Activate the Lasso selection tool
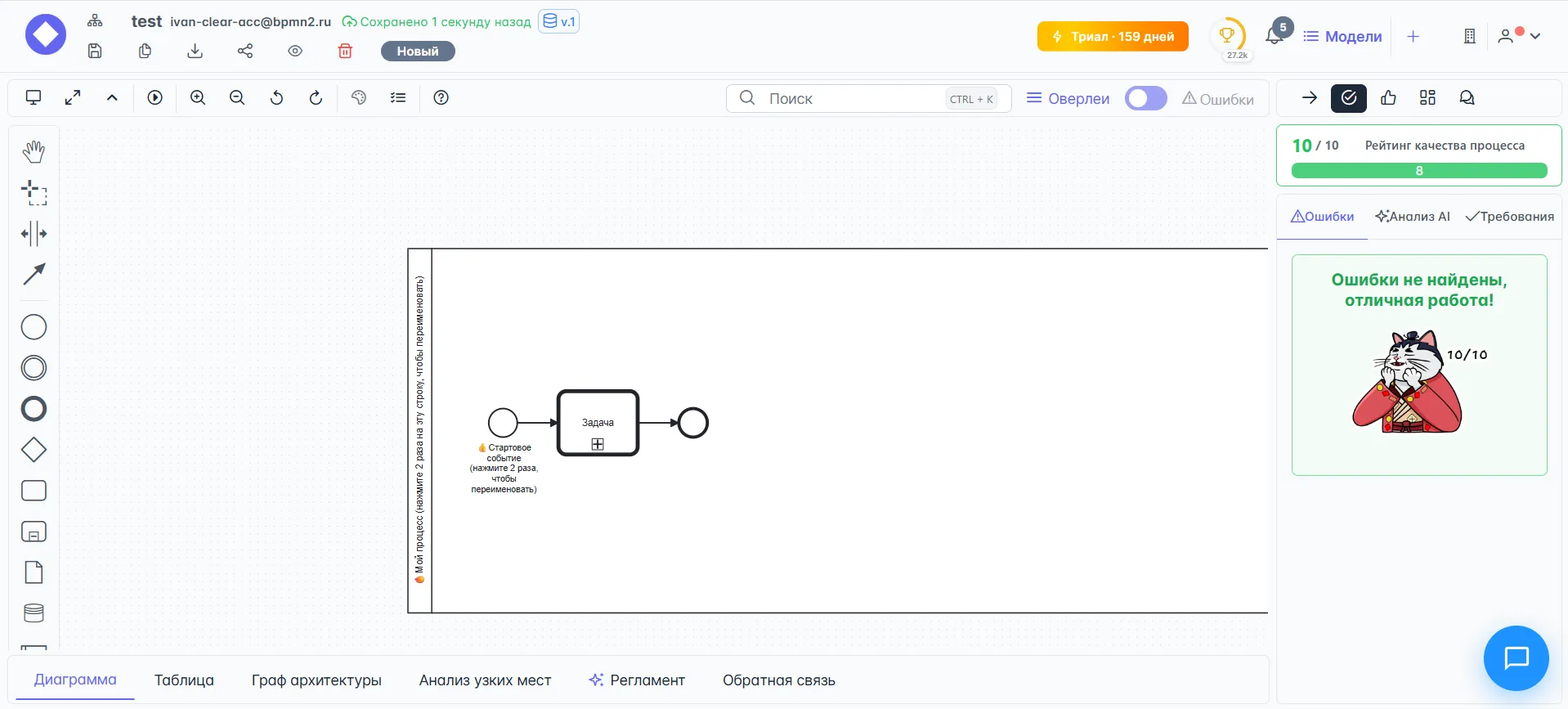 (34, 193)
